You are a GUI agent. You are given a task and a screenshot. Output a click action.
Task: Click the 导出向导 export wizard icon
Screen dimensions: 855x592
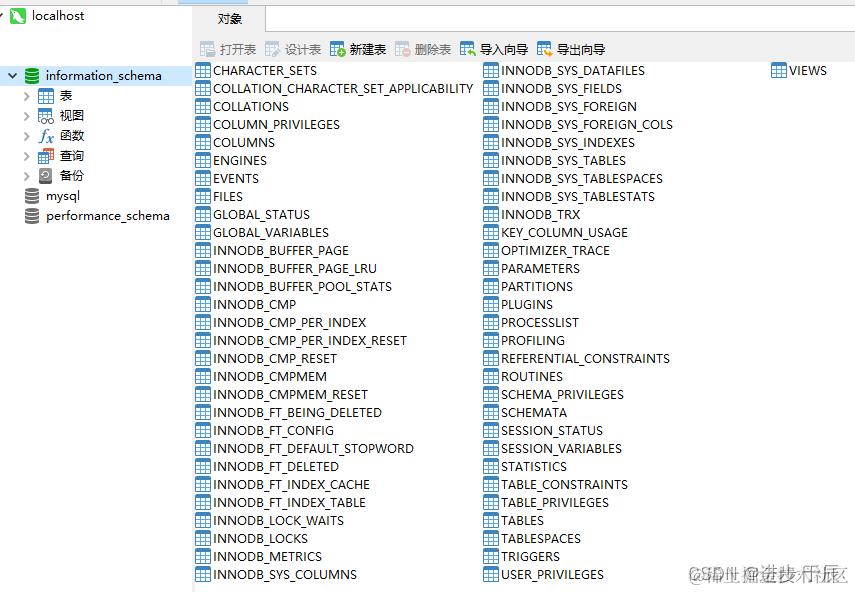pyautogui.click(x=544, y=50)
